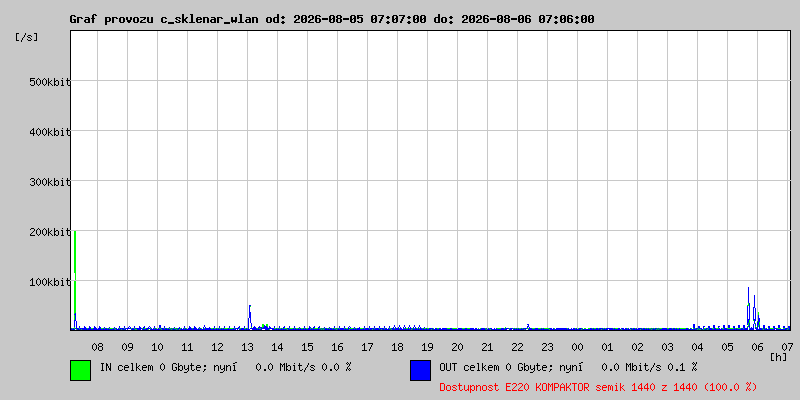Click the 13 hour label on x-axis
The image size is (800, 400).
click(247, 347)
